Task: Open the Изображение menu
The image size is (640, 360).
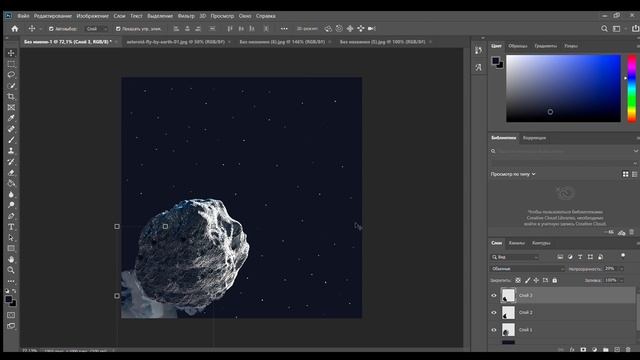Action: (x=93, y=16)
